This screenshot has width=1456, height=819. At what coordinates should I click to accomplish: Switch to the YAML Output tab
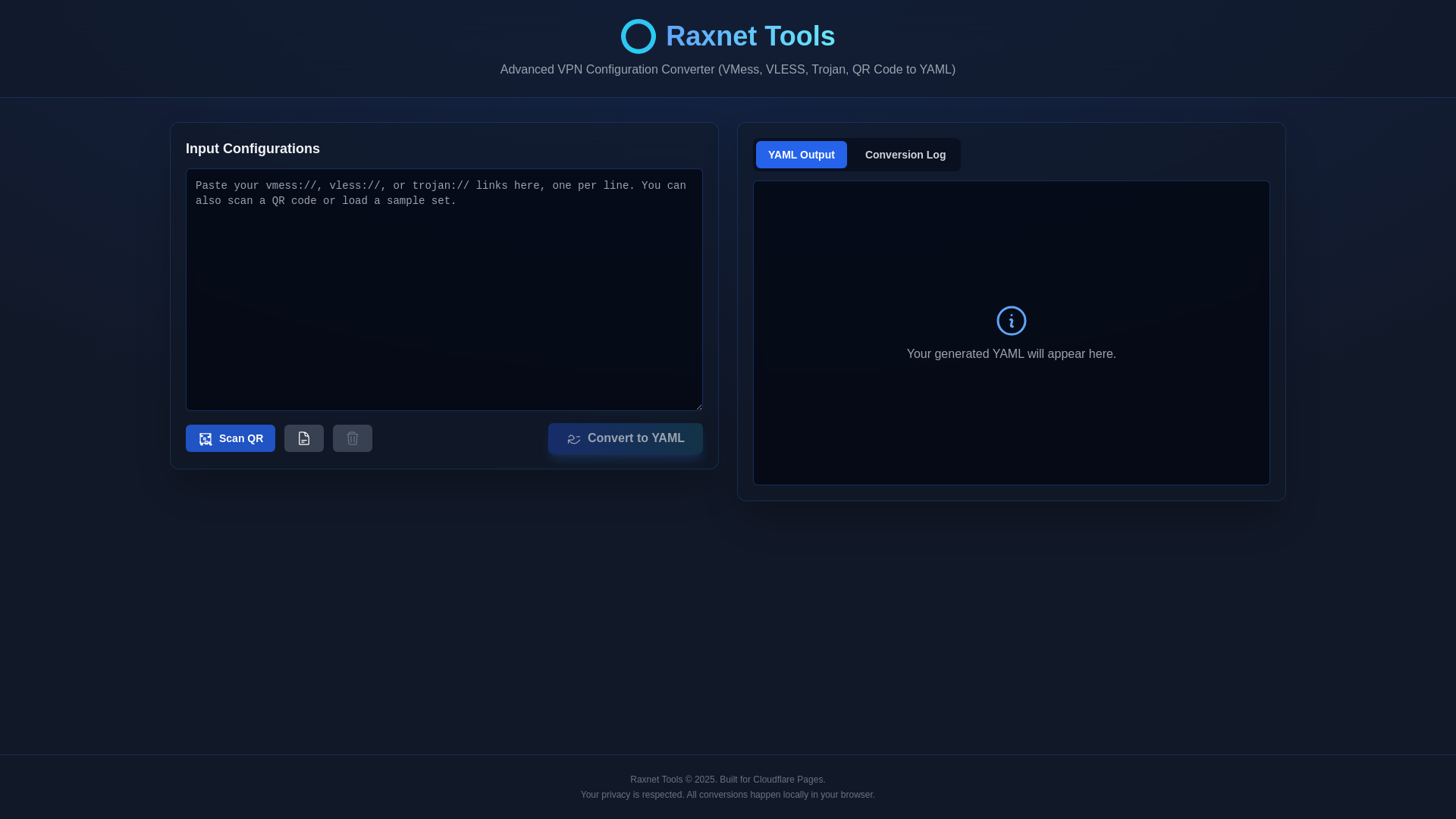click(802, 155)
